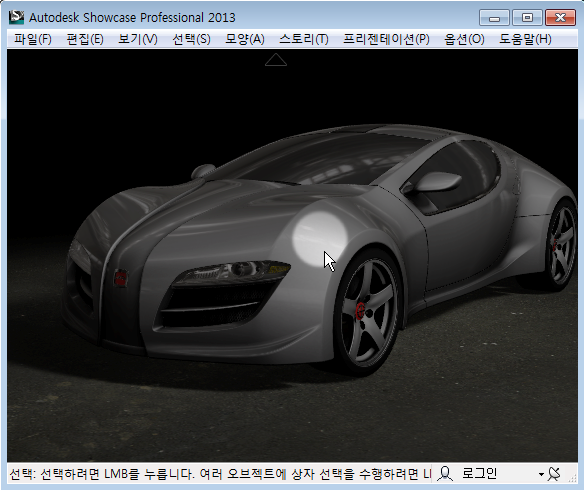Open the 옵션(O) menu
Image resolution: width=584 pixels, height=490 pixels.
tap(464, 39)
